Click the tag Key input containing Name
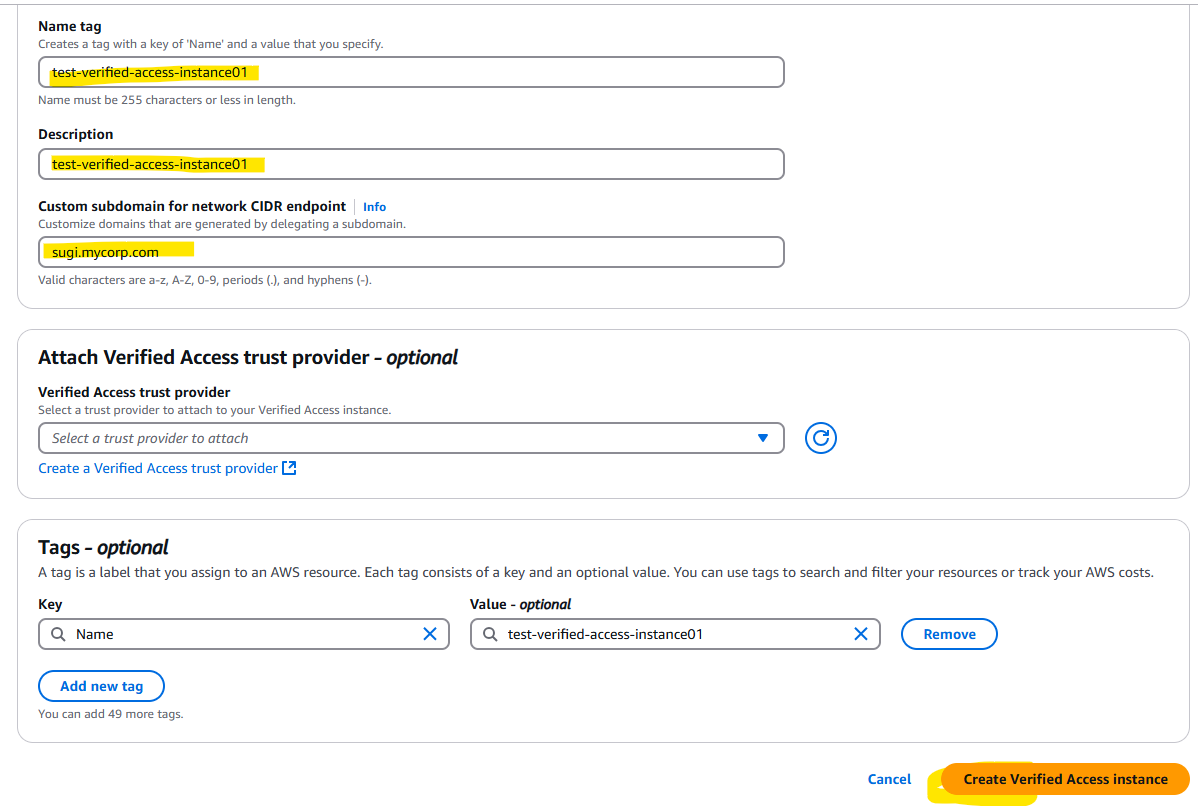The image size is (1198, 808). pyautogui.click(x=244, y=634)
